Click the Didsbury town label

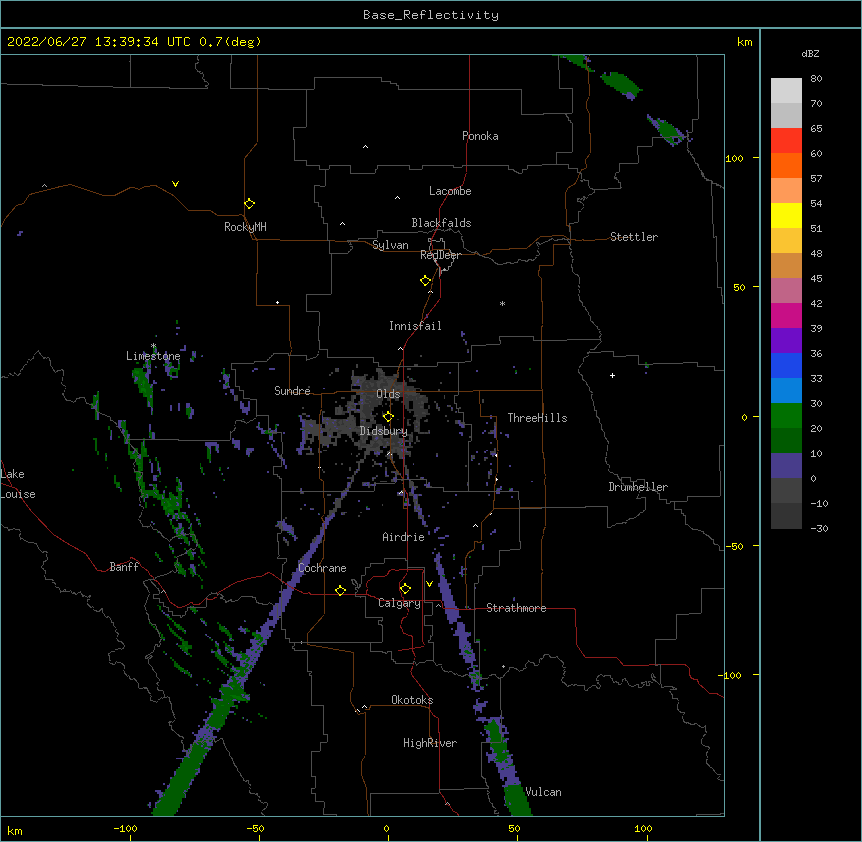click(384, 431)
